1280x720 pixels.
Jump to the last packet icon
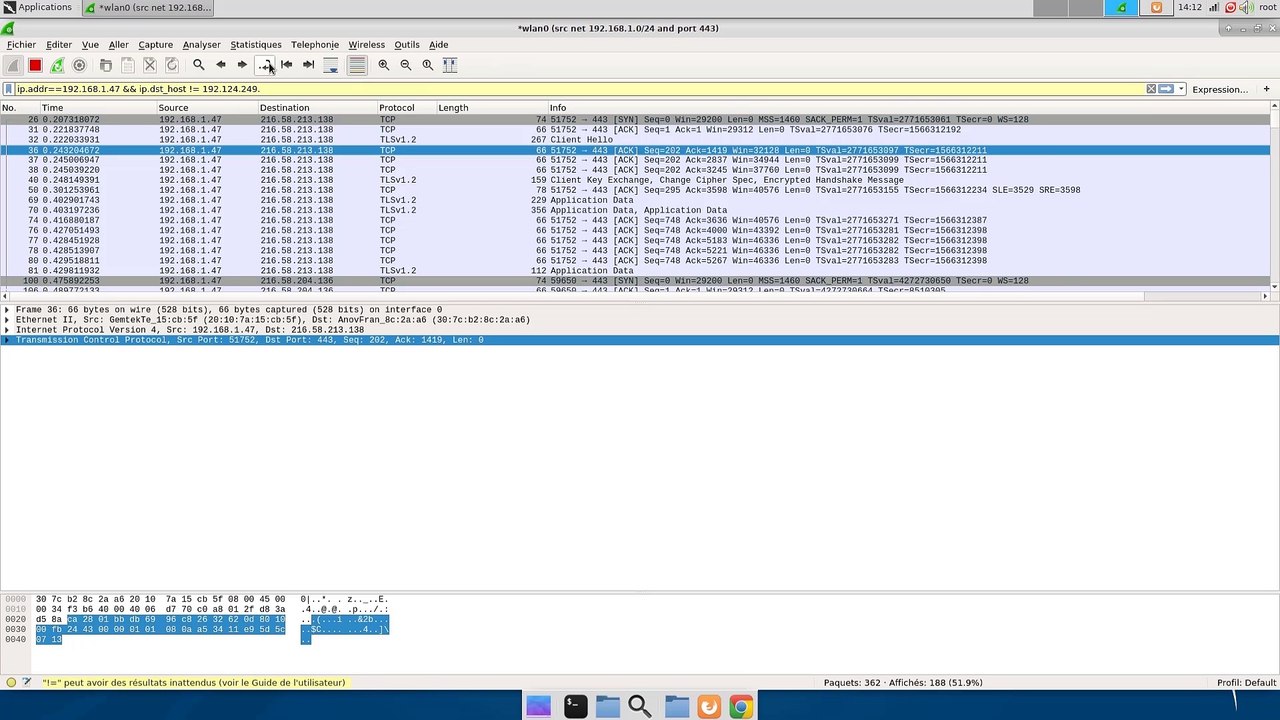tap(309, 65)
